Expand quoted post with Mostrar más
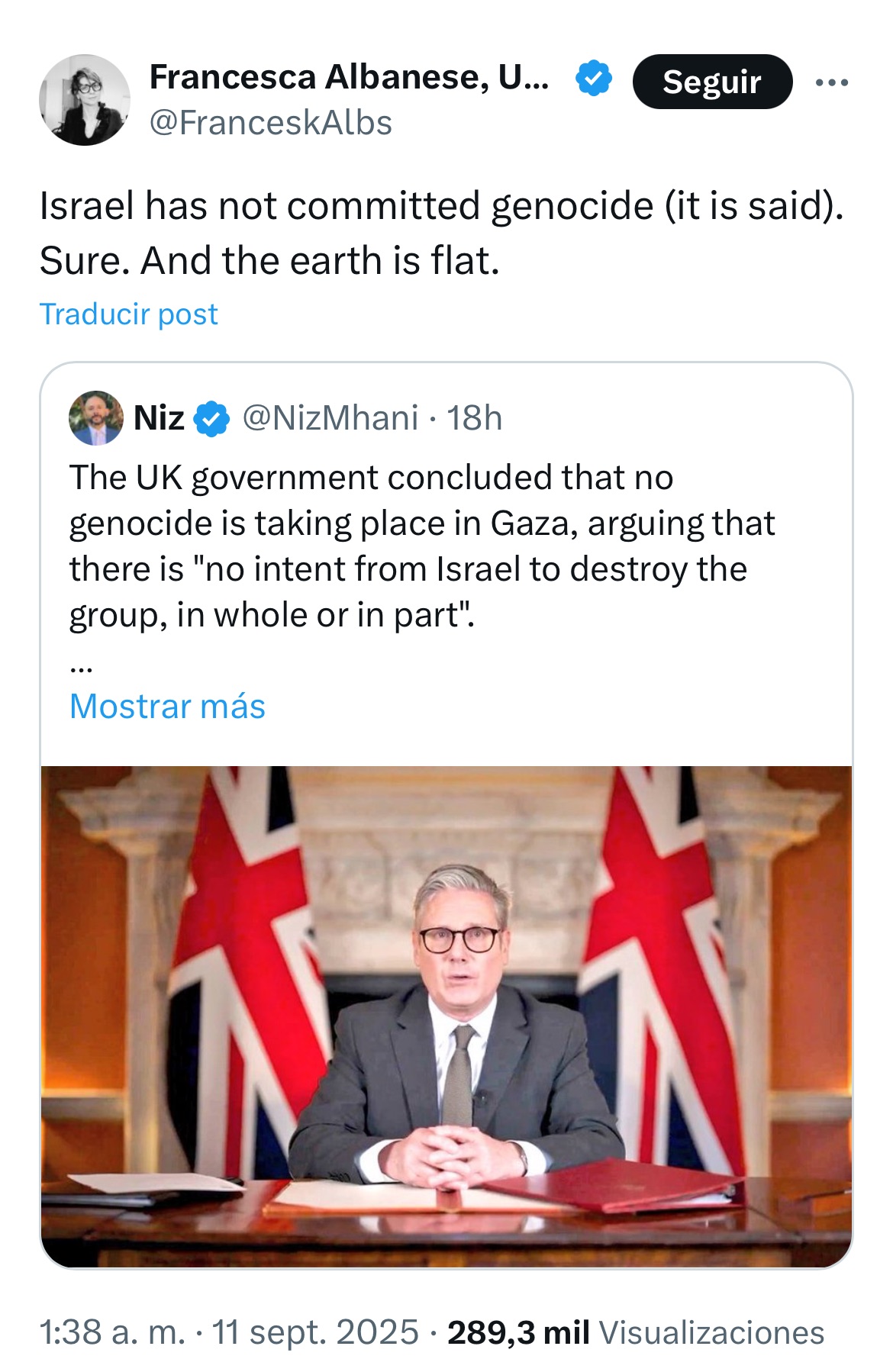Screen dimensions: 893x1372 tap(167, 707)
